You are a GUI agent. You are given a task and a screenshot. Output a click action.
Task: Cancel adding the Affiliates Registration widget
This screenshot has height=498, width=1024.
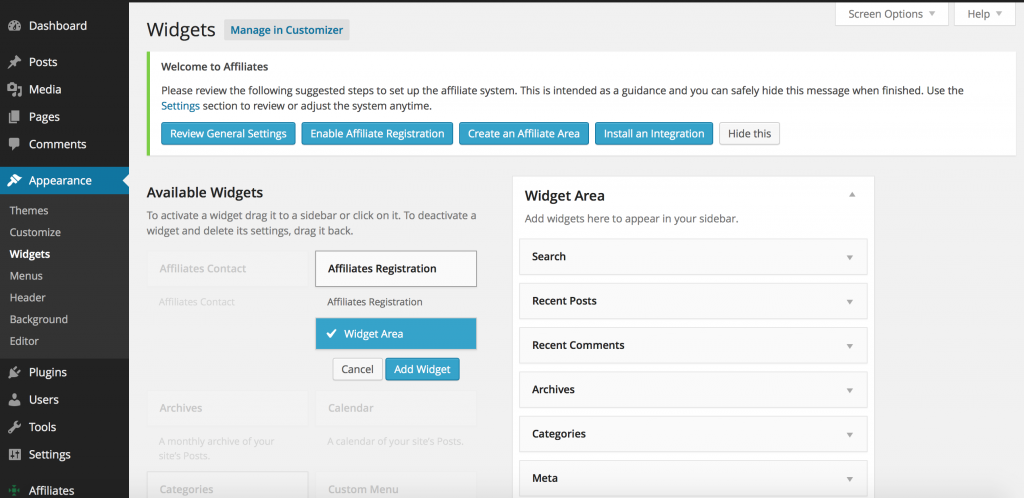357,369
